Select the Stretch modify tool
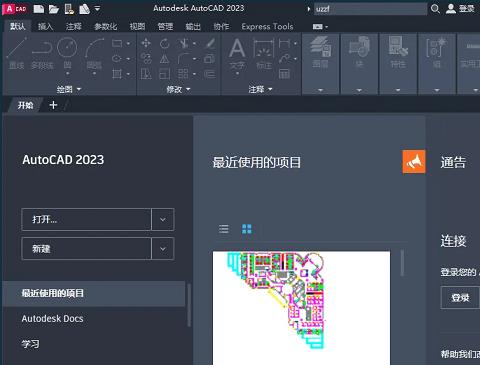Screen dimensions: 480x365 tap(146, 74)
